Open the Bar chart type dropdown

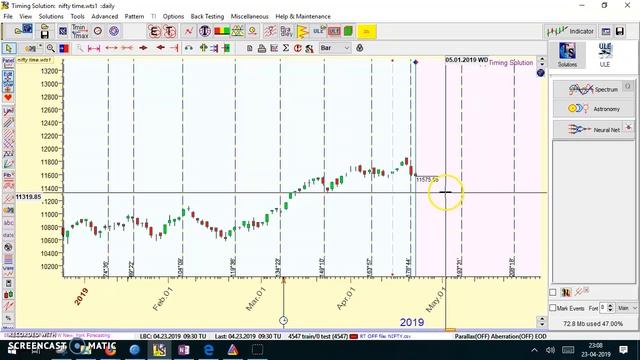[335, 48]
